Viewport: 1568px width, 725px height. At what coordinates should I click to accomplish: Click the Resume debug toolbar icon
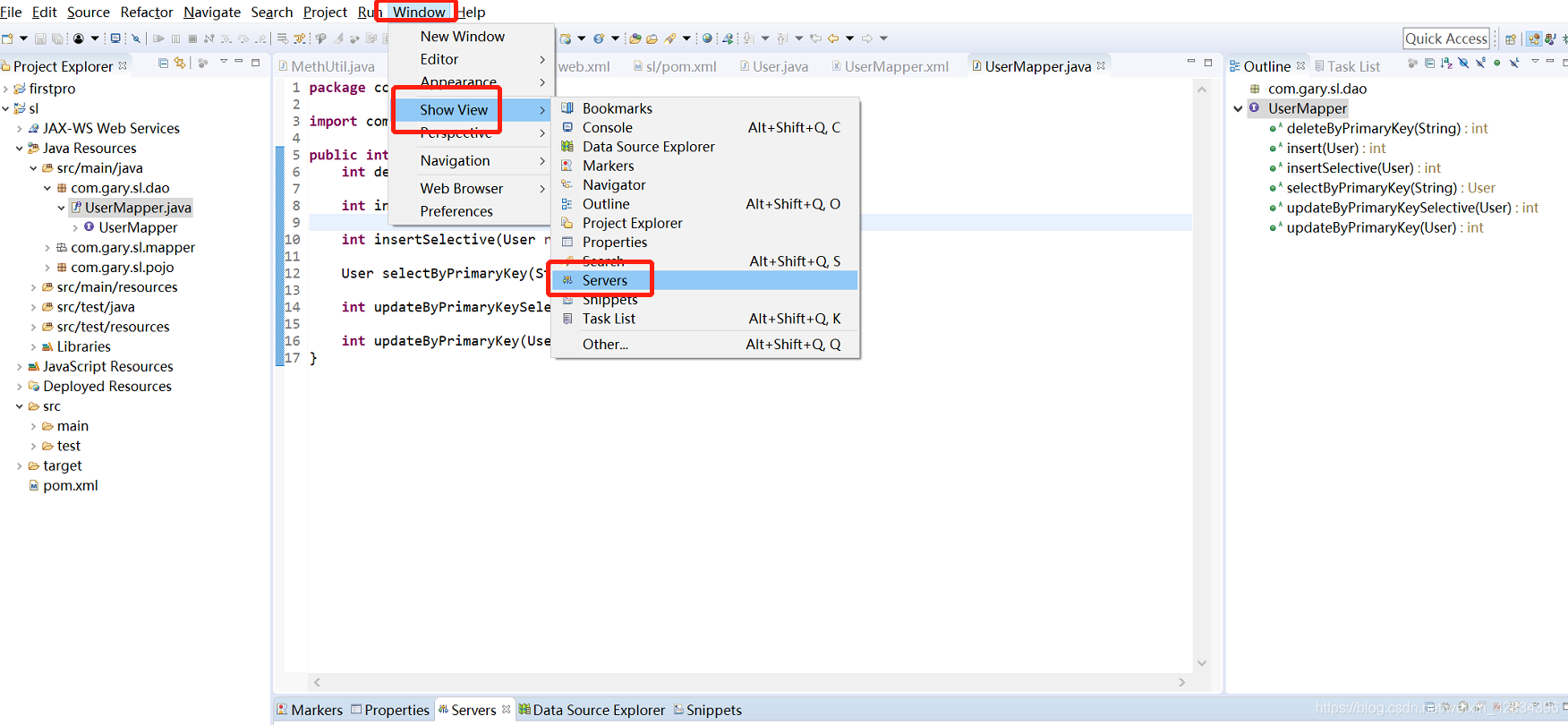(158, 38)
